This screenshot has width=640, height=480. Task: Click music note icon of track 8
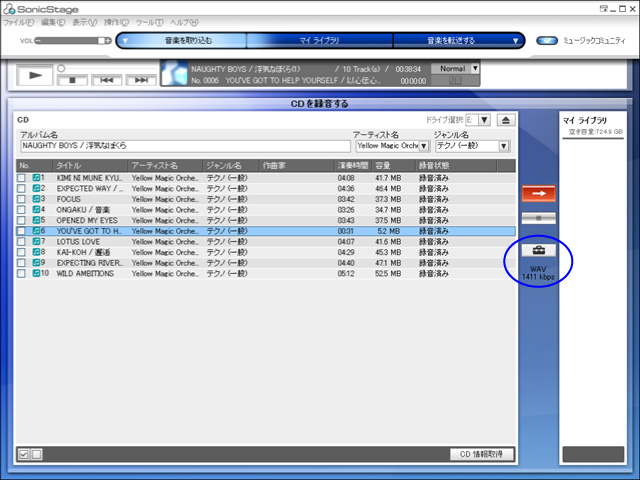(x=36, y=252)
